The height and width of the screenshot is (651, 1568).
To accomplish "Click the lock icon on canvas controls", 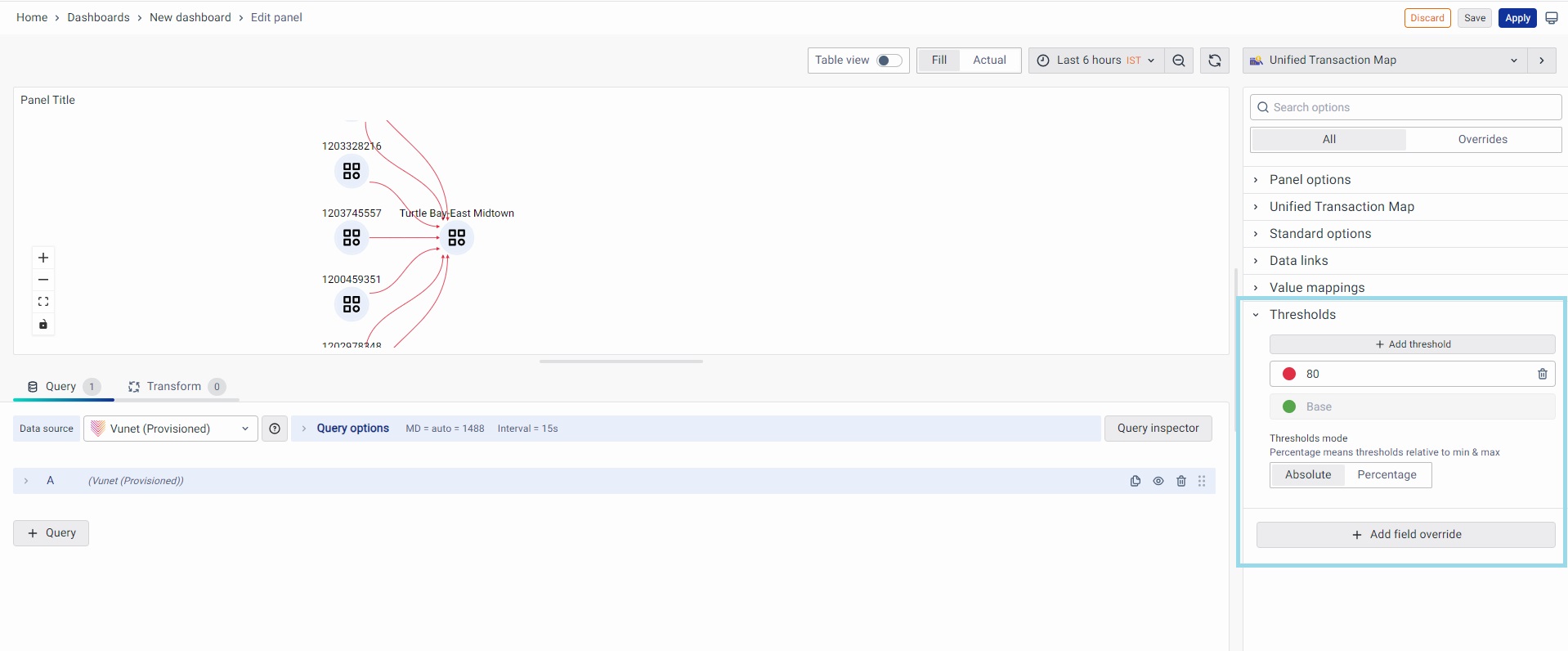I will (43, 325).
